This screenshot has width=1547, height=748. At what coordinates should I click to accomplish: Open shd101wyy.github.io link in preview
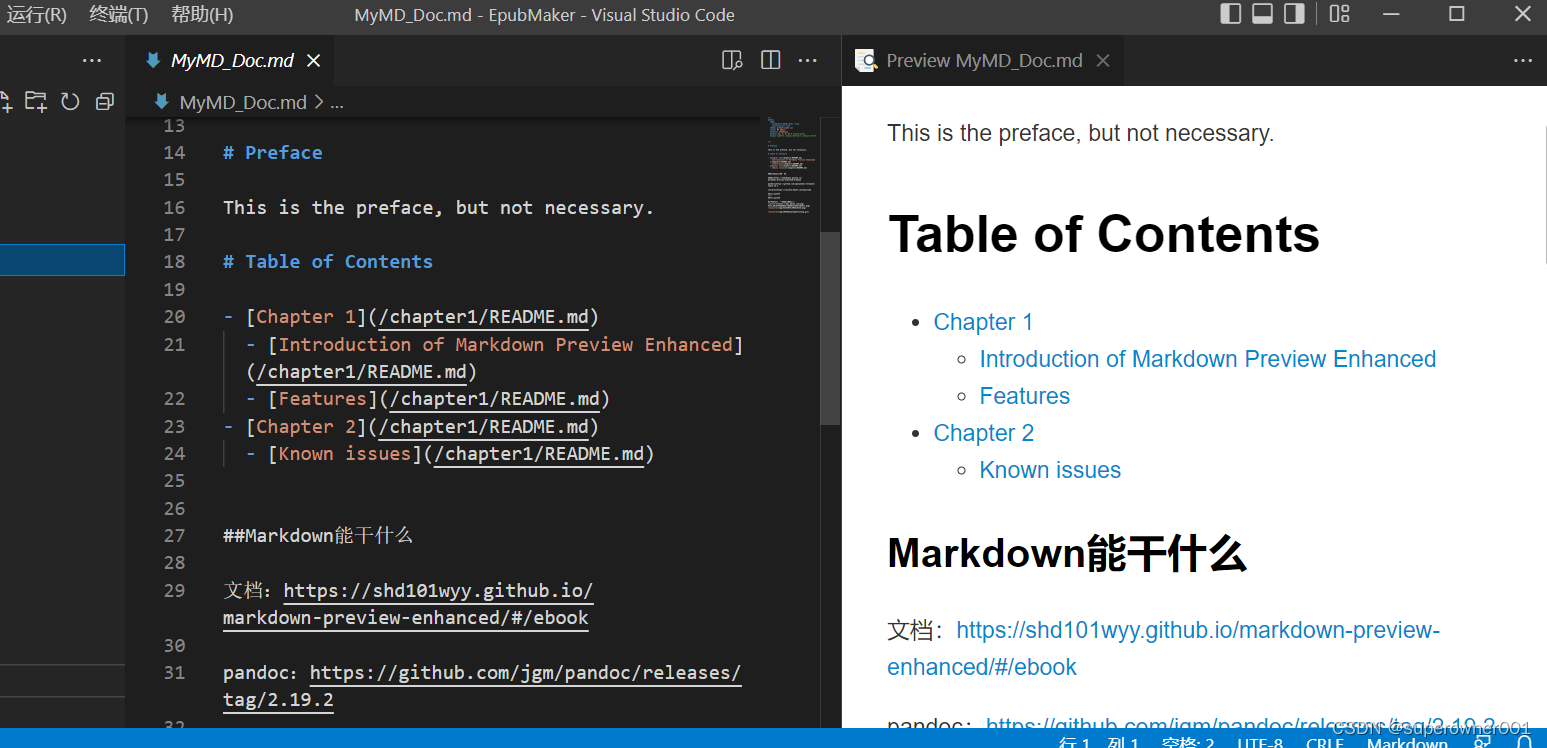click(x=1163, y=648)
